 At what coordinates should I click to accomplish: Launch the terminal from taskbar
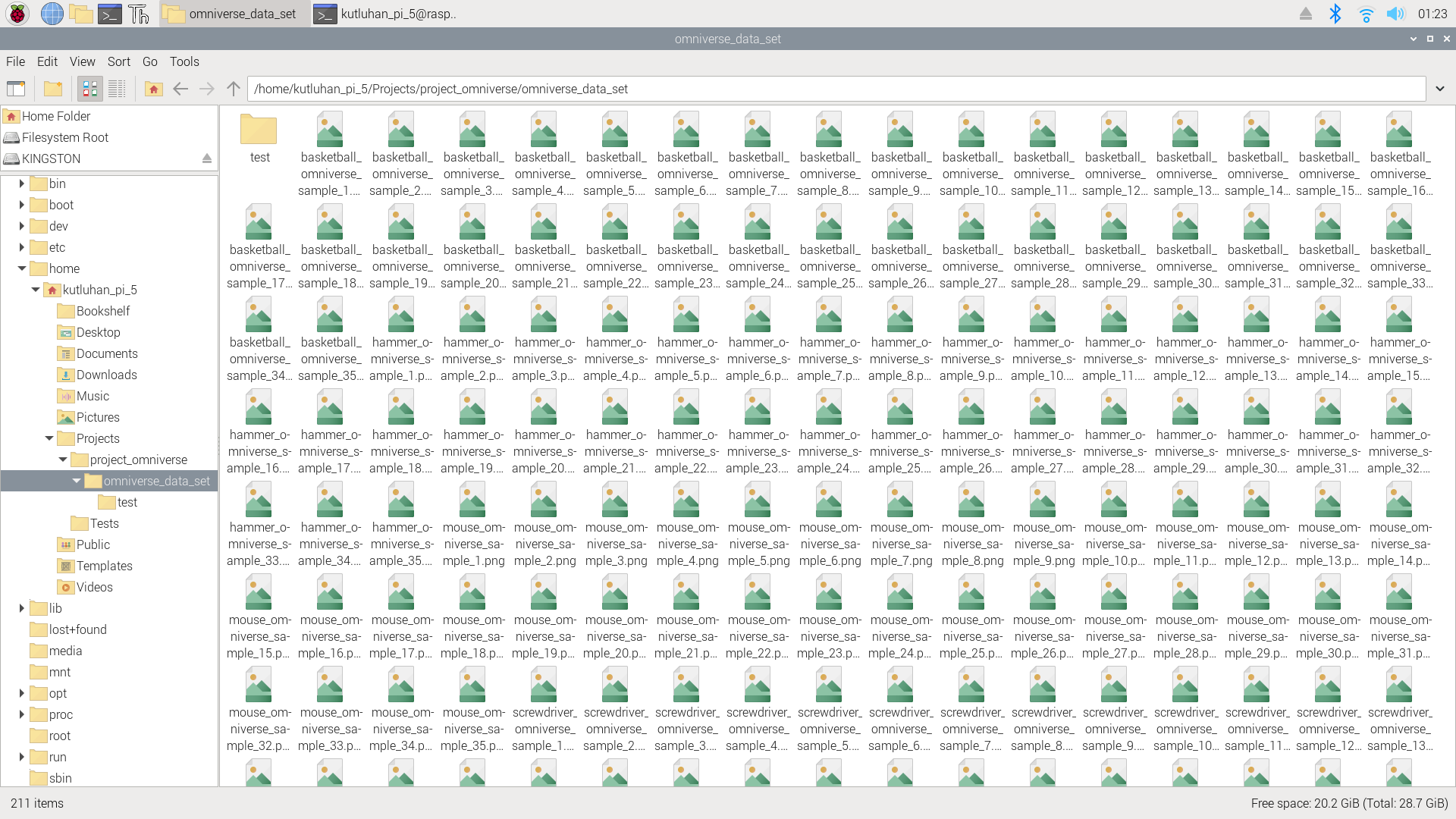tap(110, 14)
